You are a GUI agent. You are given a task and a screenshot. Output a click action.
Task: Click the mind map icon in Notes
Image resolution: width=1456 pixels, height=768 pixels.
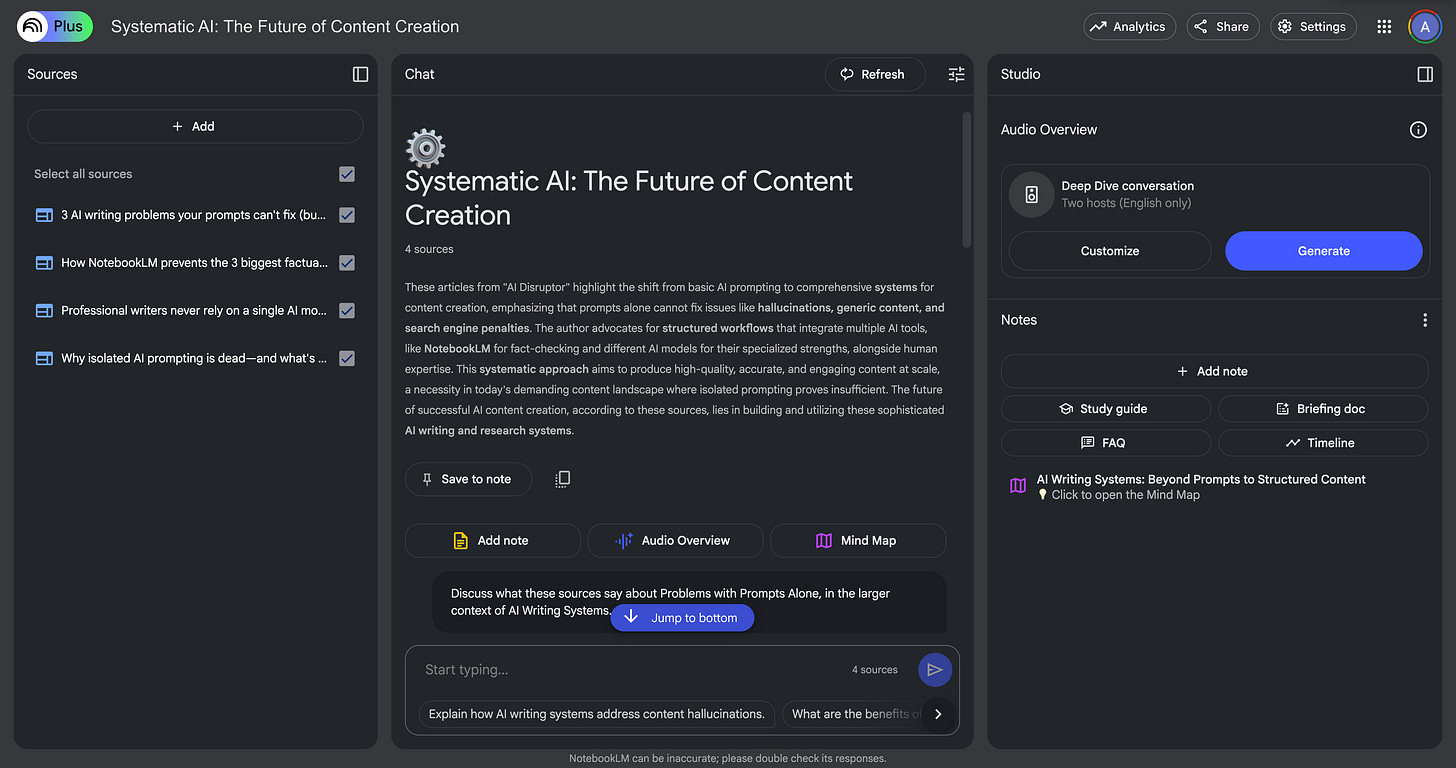pyautogui.click(x=1018, y=486)
